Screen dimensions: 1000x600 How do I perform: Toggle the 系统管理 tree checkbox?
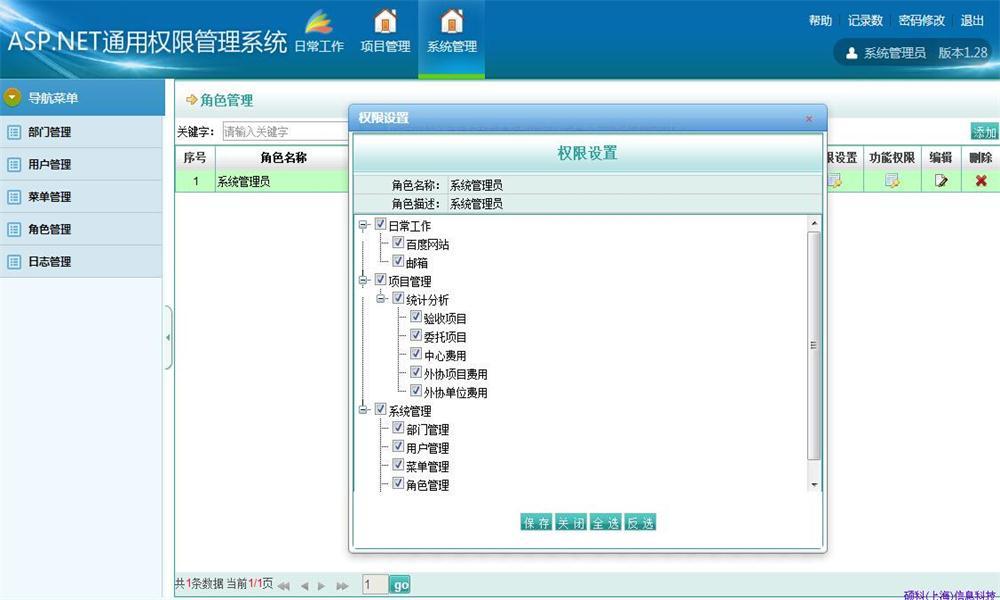[x=381, y=409]
